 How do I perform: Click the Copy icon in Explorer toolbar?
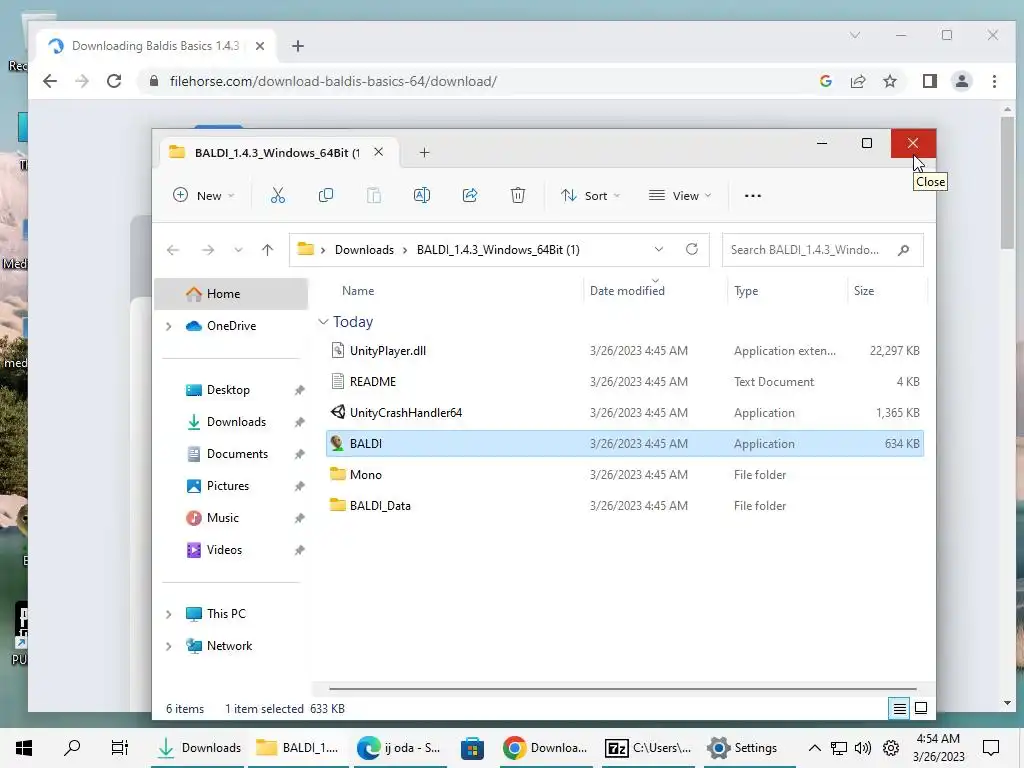point(325,195)
